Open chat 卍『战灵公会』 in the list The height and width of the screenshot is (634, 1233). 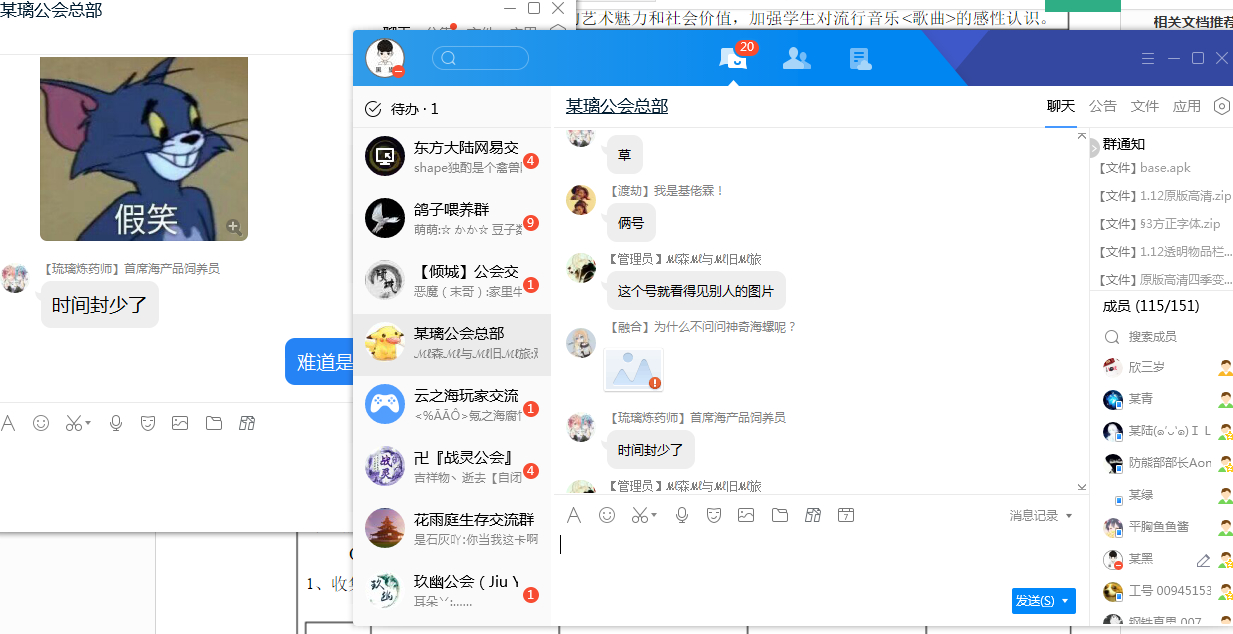click(x=452, y=467)
